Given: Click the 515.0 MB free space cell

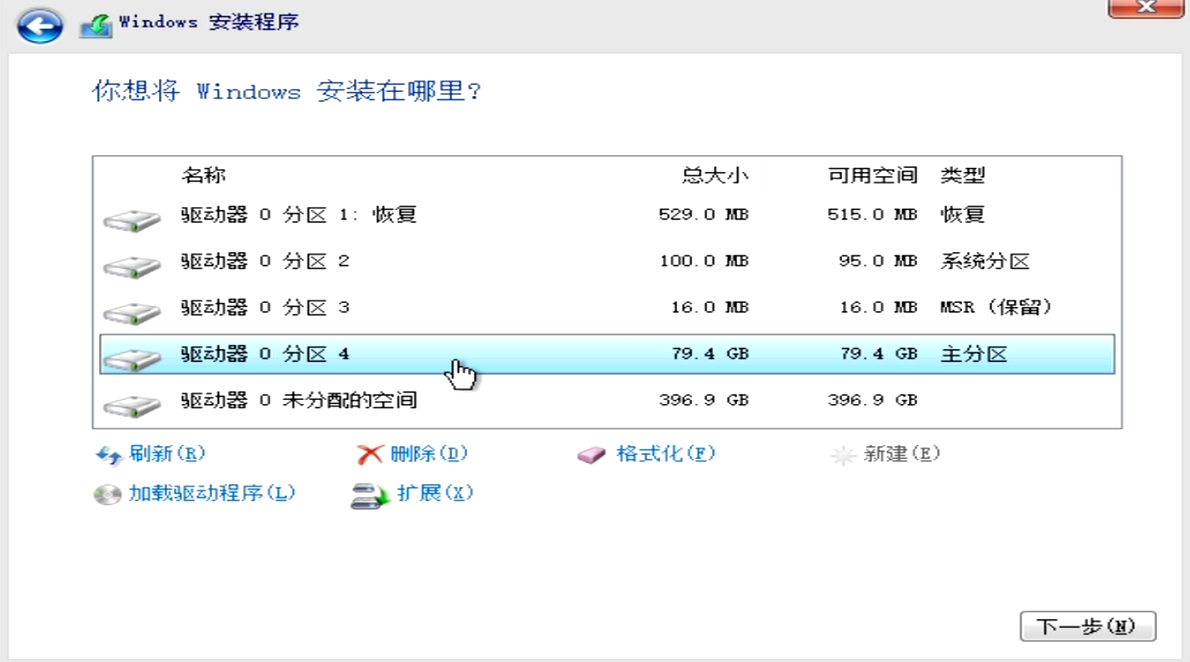Looking at the screenshot, I should coord(872,215).
